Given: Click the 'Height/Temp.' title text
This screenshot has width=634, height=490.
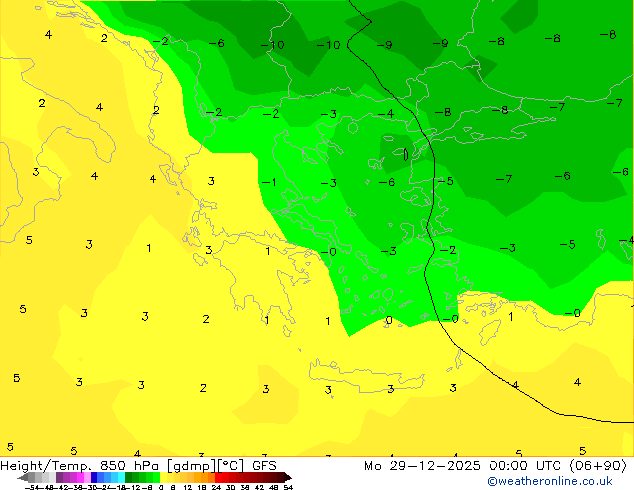Looking at the screenshot, I should pos(45,466).
